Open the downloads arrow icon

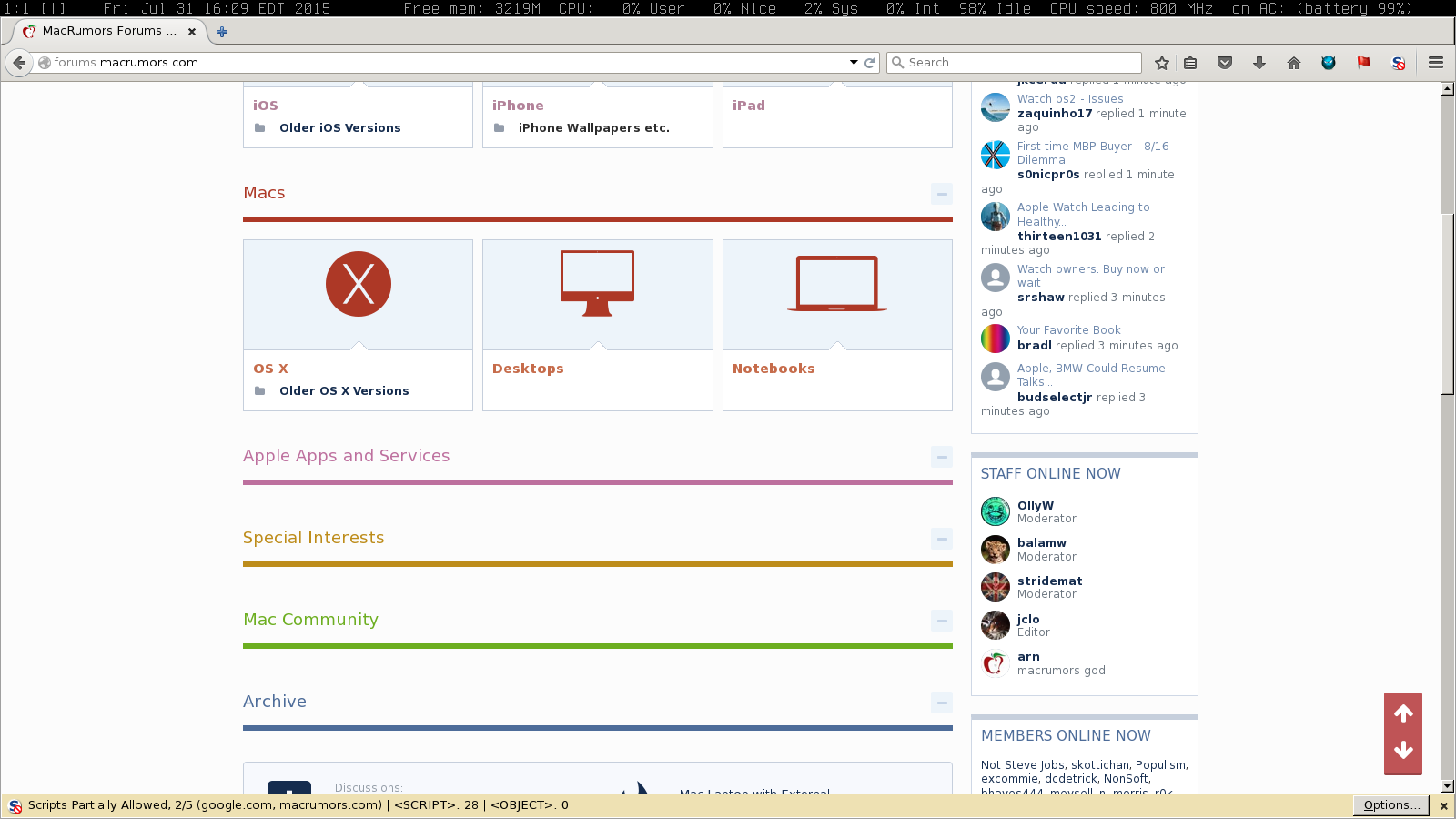point(1259,63)
